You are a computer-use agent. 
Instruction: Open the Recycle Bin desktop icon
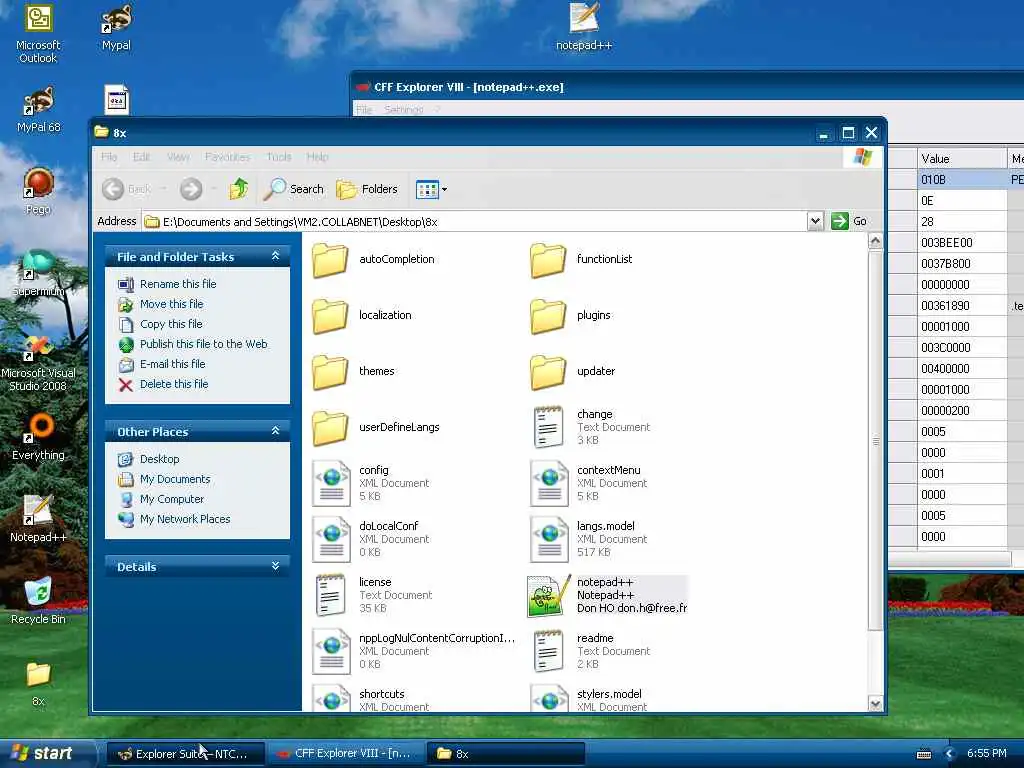coord(38,601)
